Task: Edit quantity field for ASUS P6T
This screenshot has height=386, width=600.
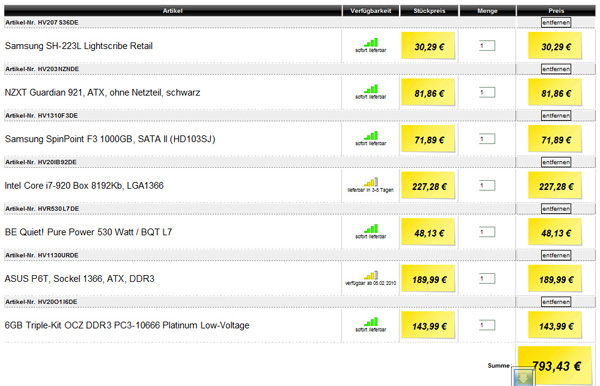Action: (487, 279)
